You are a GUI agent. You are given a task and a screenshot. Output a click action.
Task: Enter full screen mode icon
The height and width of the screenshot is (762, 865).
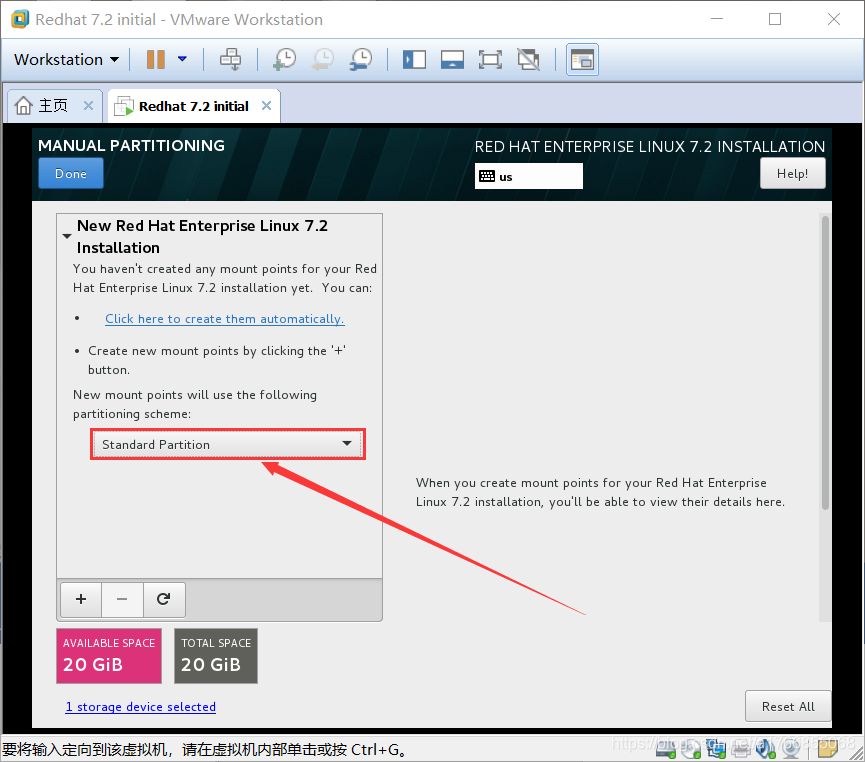click(490, 59)
